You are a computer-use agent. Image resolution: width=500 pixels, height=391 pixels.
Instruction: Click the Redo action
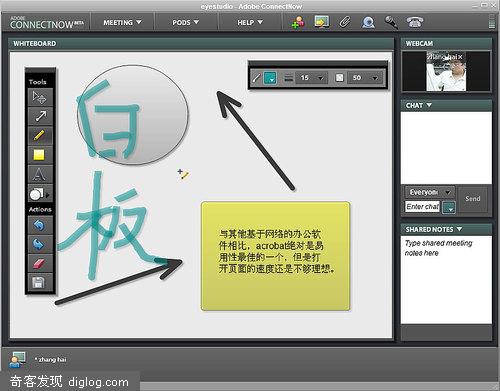point(40,244)
